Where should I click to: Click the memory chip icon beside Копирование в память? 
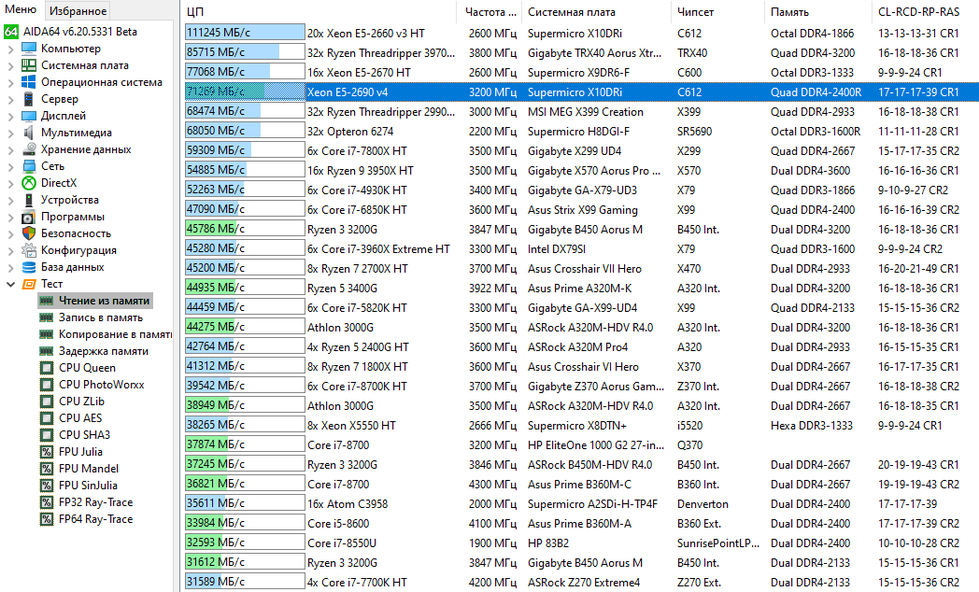(x=46, y=334)
